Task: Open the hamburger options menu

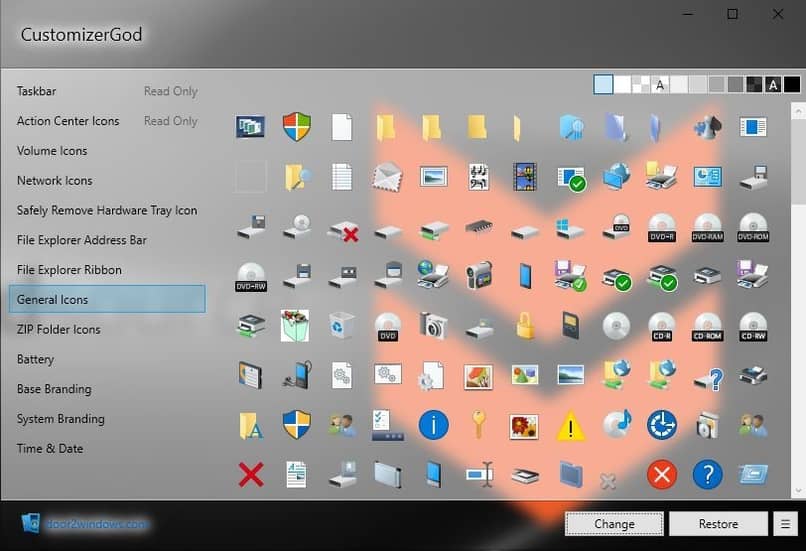Action: click(x=786, y=524)
